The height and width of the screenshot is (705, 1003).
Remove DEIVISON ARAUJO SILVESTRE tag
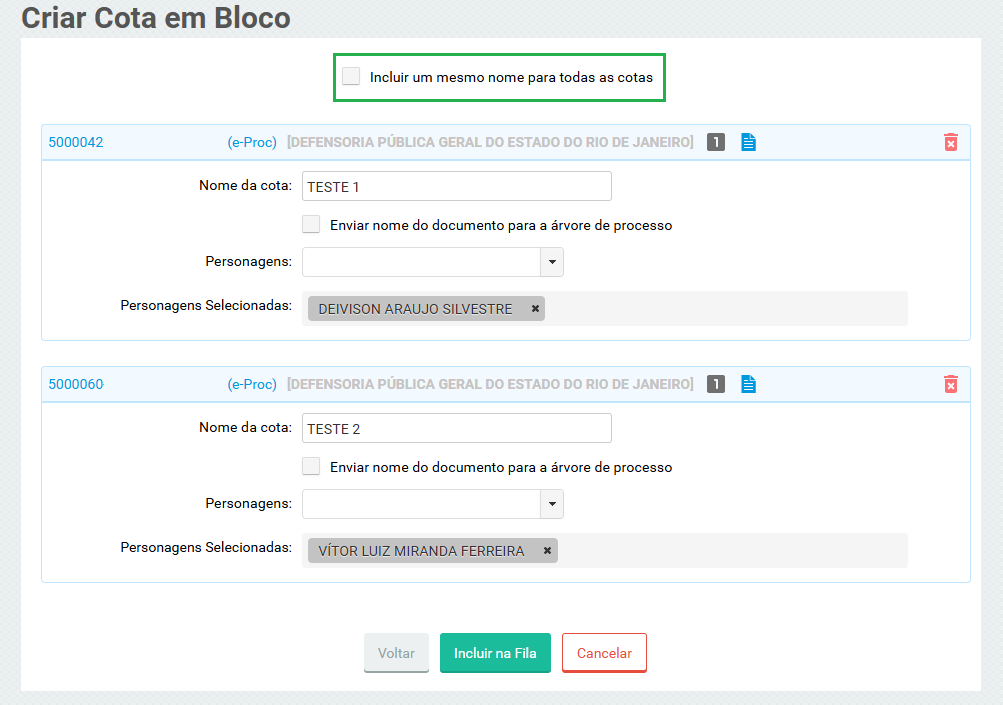click(x=535, y=309)
